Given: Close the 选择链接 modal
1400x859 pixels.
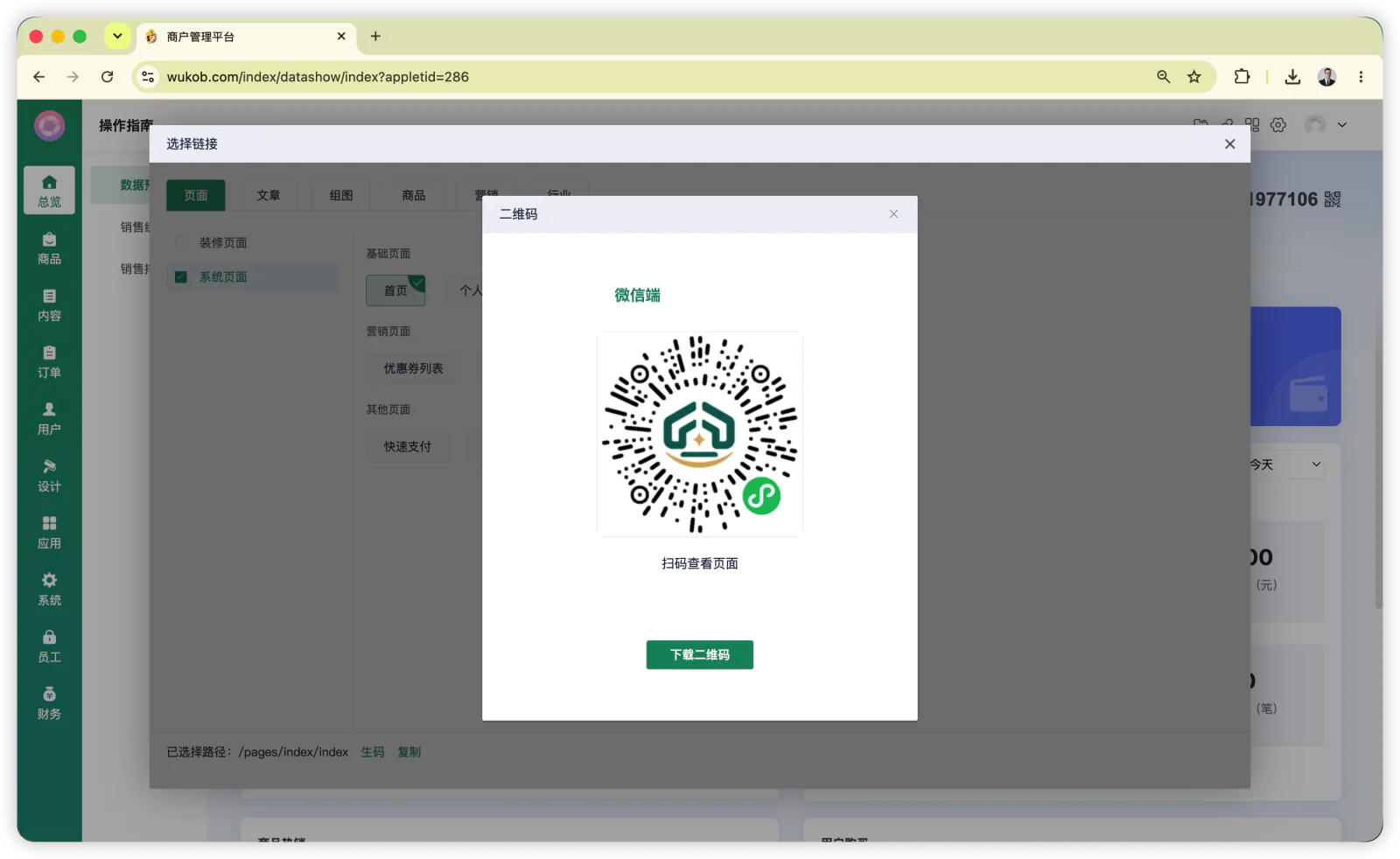Looking at the screenshot, I should [x=1229, y=144].
